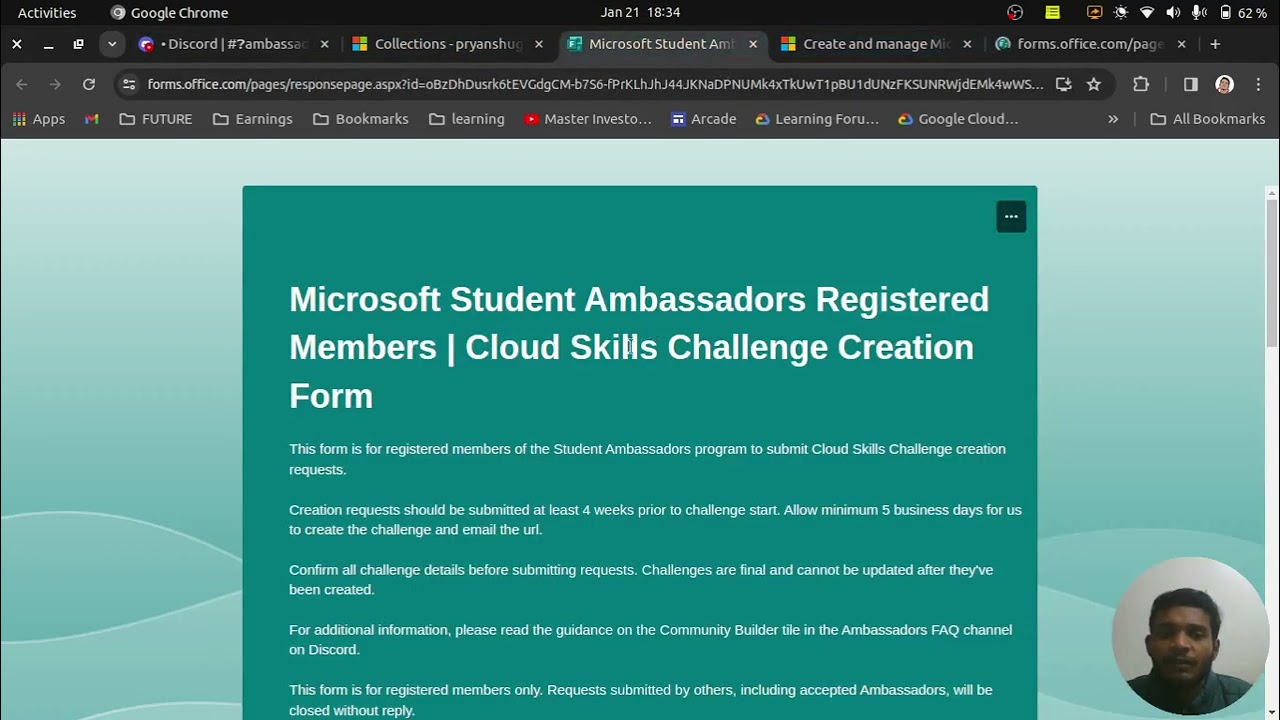This screenshot has width=1280, height=720.
Task: Open the volume speaker indicator
Action: click(x=1173, y=13)
